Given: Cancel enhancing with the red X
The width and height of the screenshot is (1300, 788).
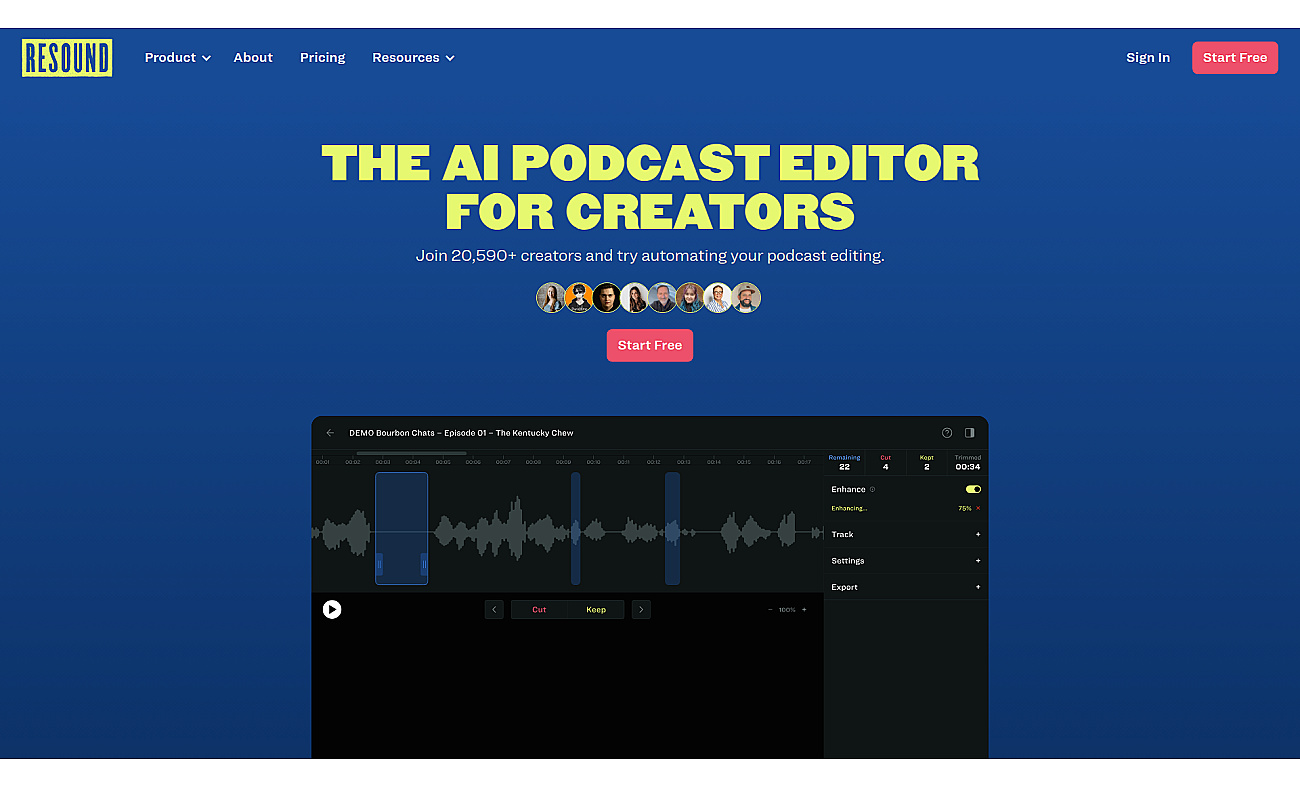Looking at the screenshot, I should [978, 508].
